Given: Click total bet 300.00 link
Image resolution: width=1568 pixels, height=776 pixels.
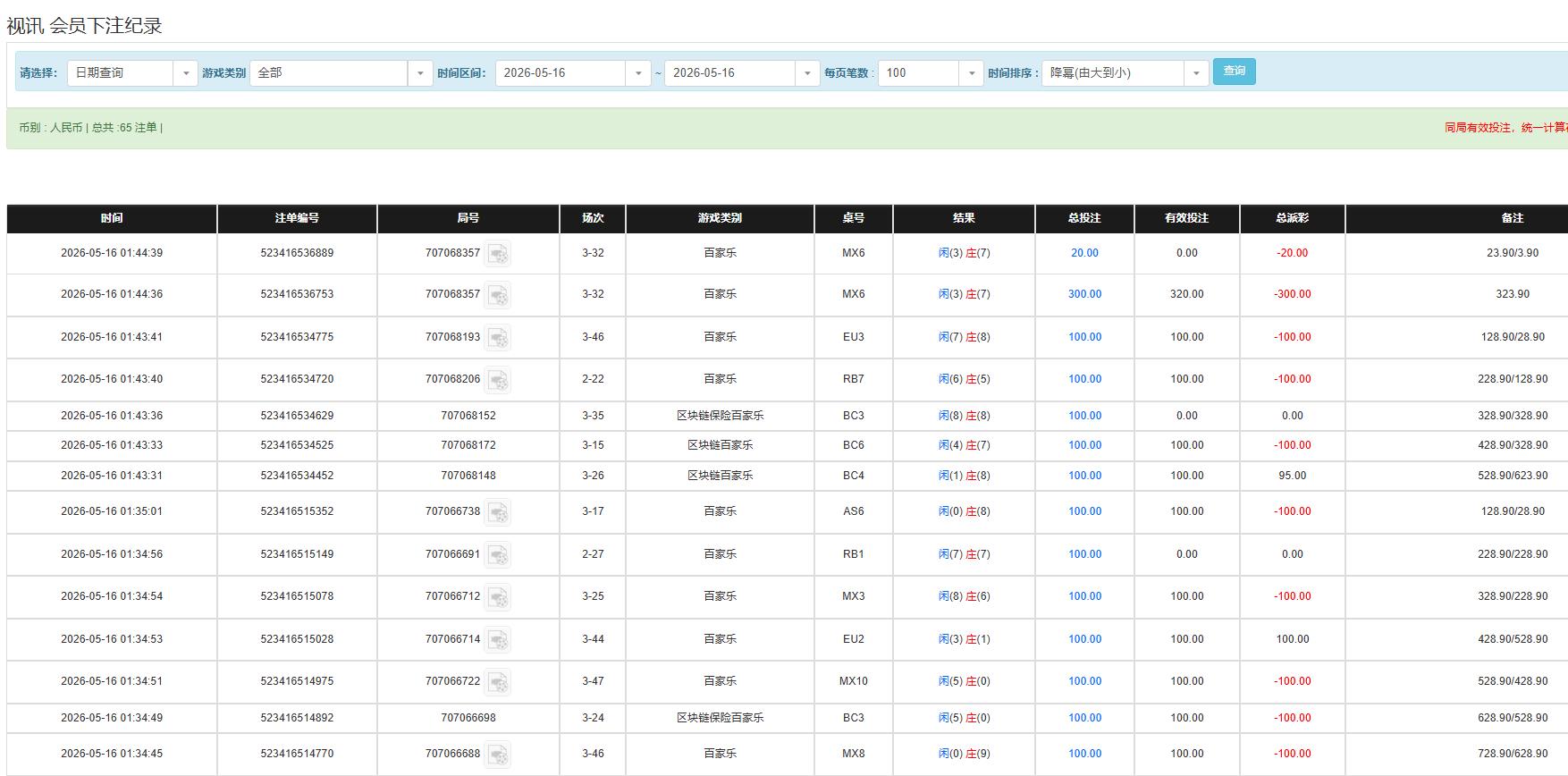Looking at the screenshot, I should tap(1084, 294).
